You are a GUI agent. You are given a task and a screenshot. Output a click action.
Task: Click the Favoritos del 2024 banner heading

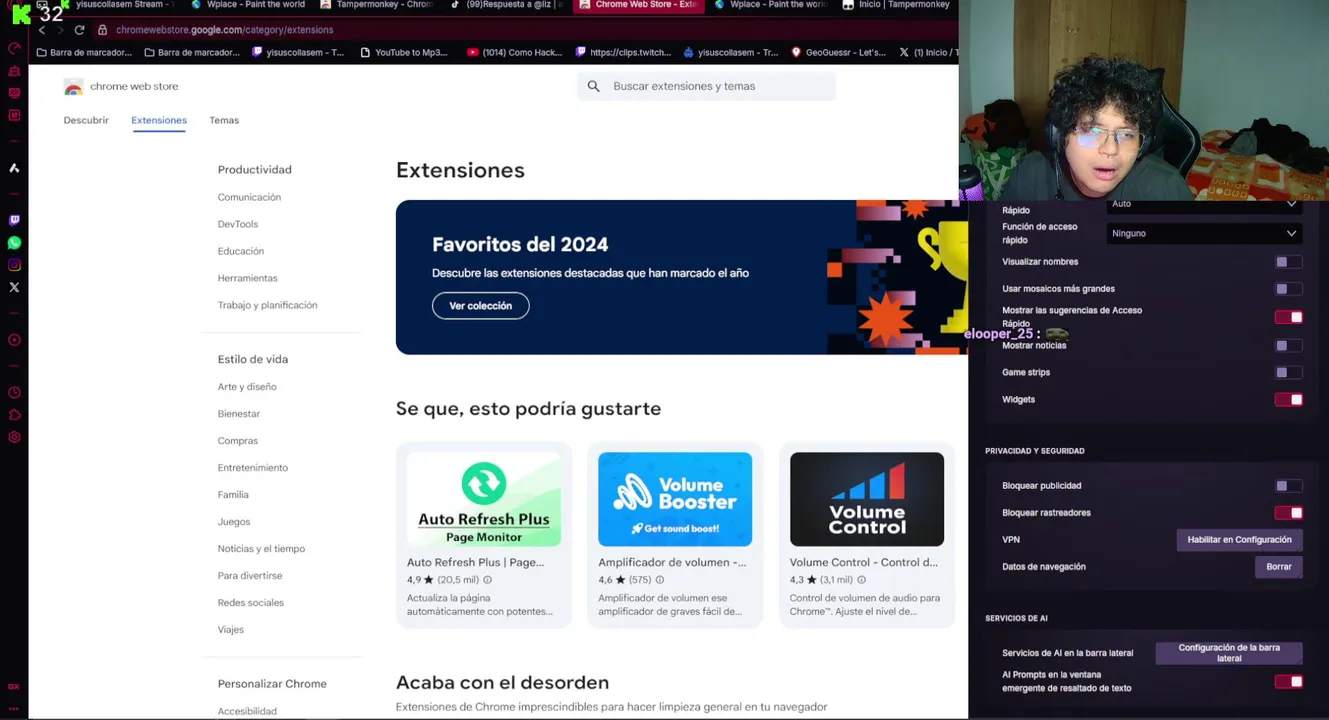tap(520, 244)
